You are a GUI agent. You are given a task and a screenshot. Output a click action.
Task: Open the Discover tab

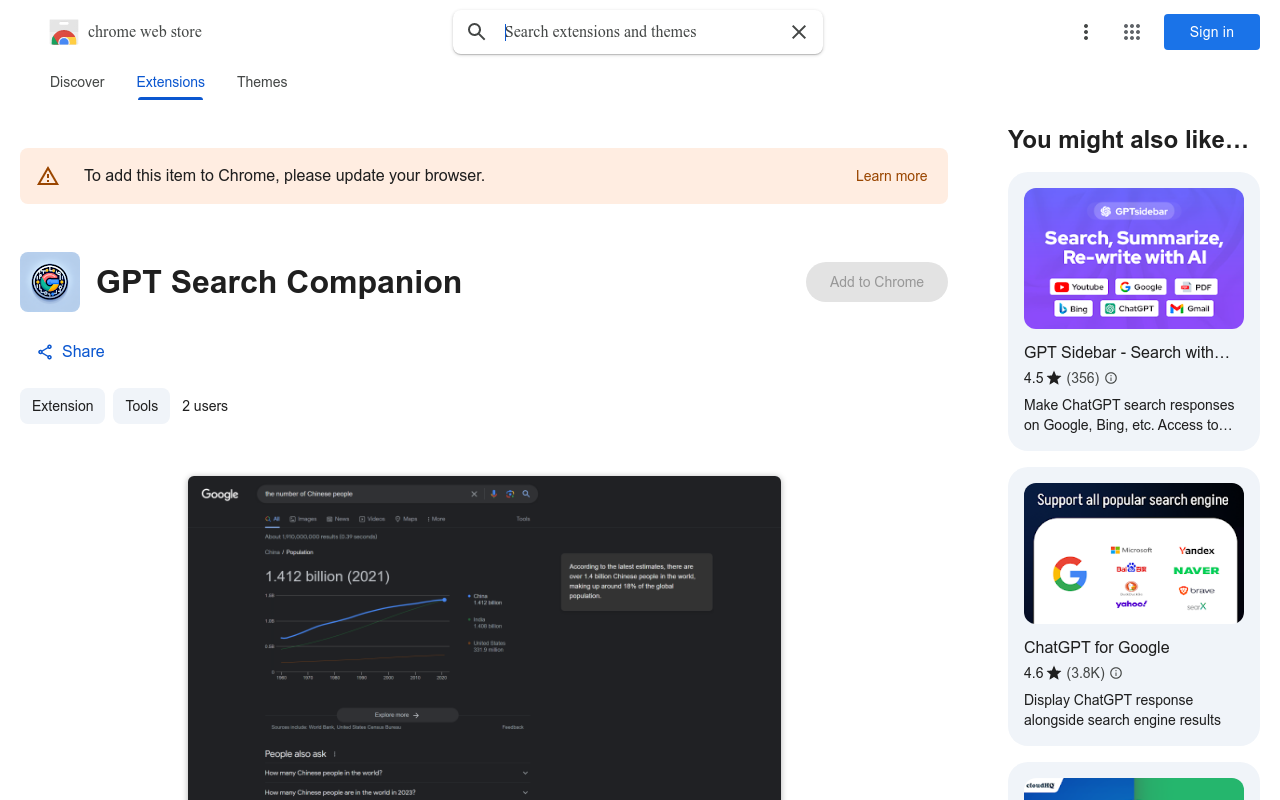(x=77, y=82)
